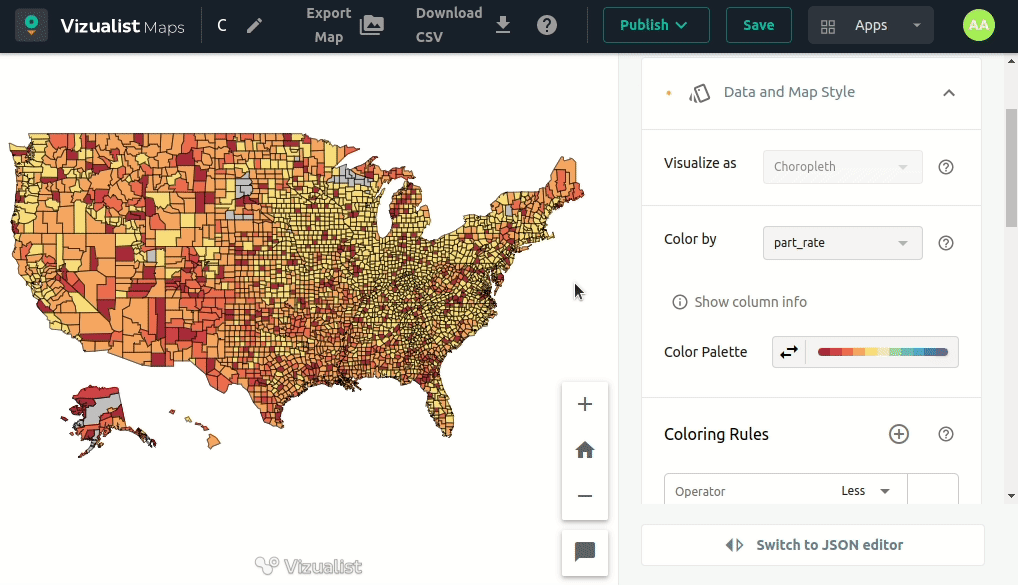The width and height of the screenshot is (1018, 585).
Task: Collapse the Data and Map Style section
Action: click(x=948, y=92)
